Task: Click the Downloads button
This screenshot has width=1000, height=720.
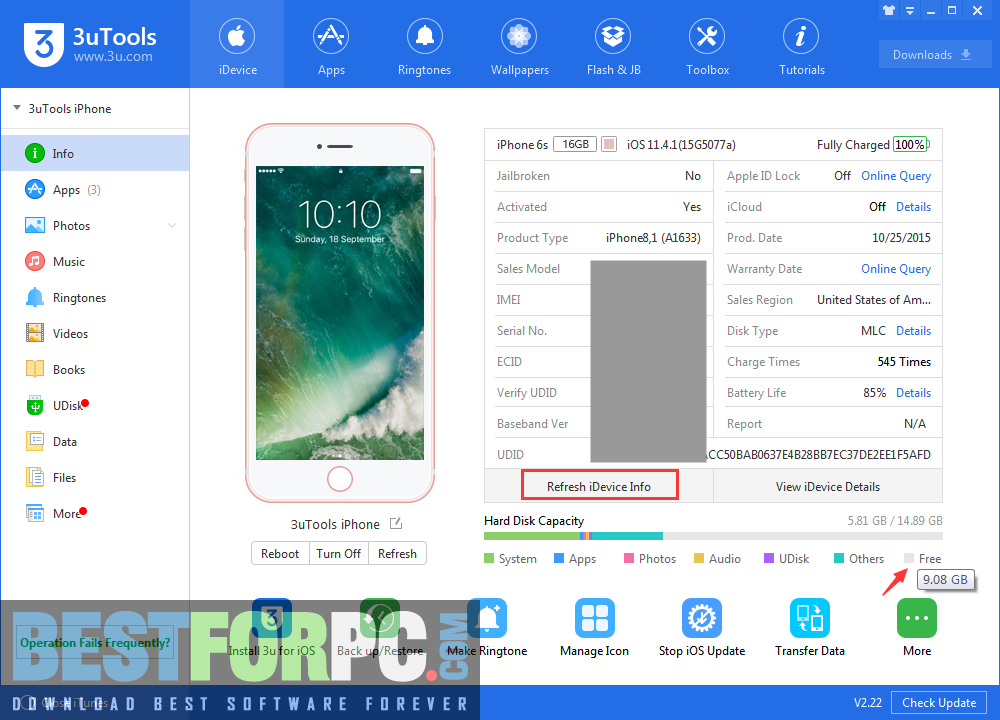Action: 934,55
